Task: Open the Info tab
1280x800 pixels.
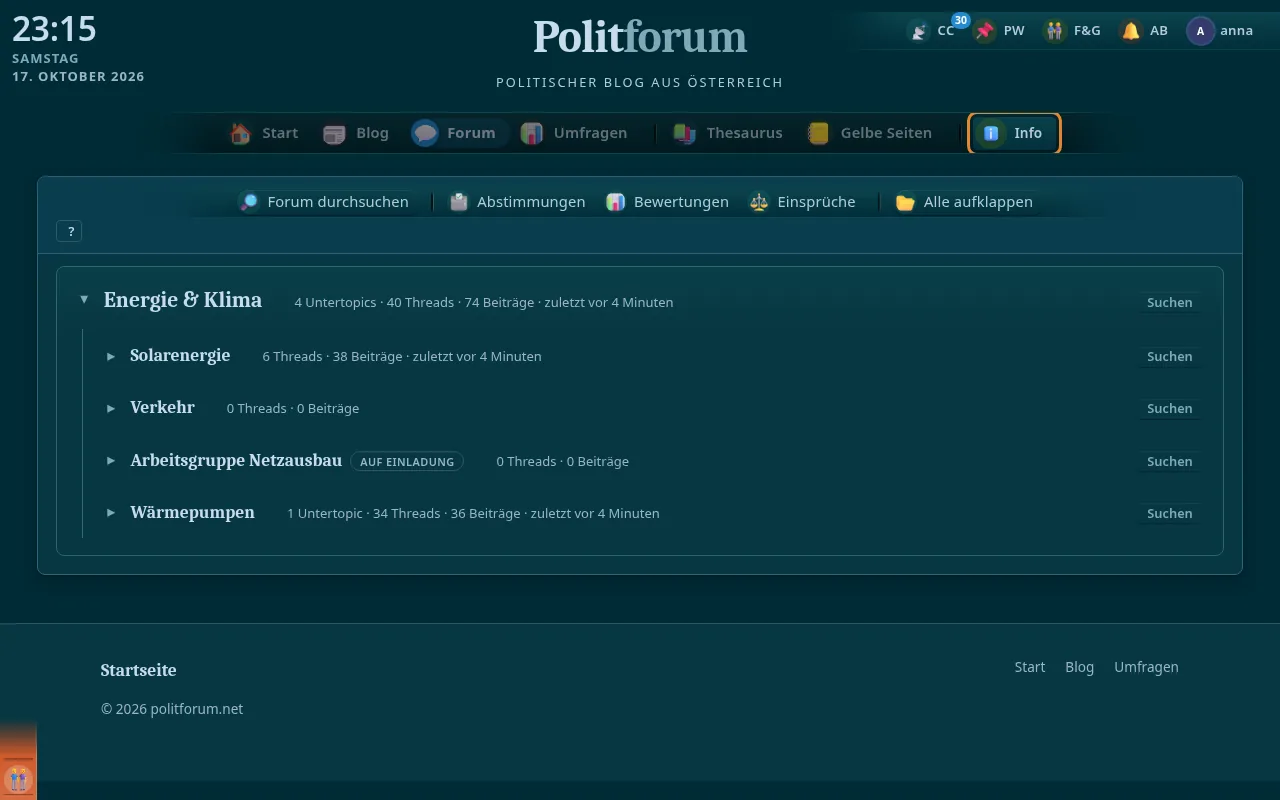Action: [1014, 133]
